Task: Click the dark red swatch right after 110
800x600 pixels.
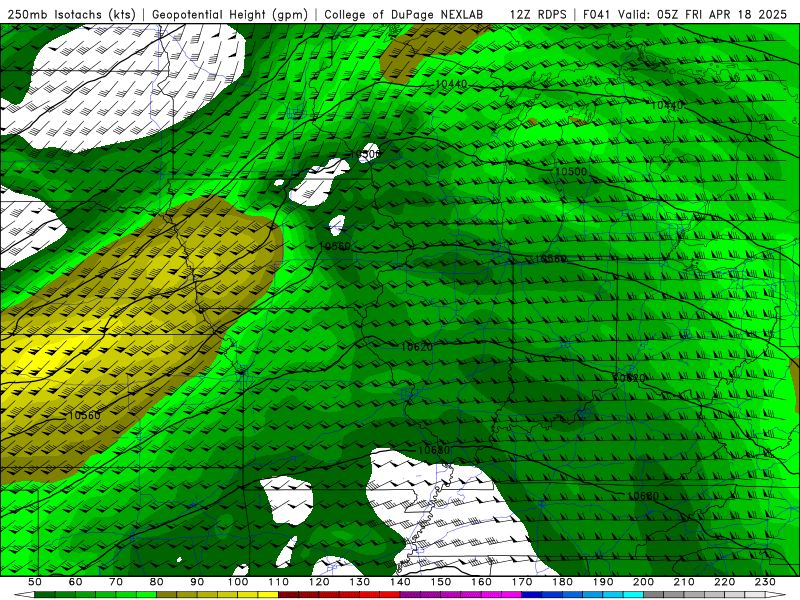Action: [x=288, y=595]
